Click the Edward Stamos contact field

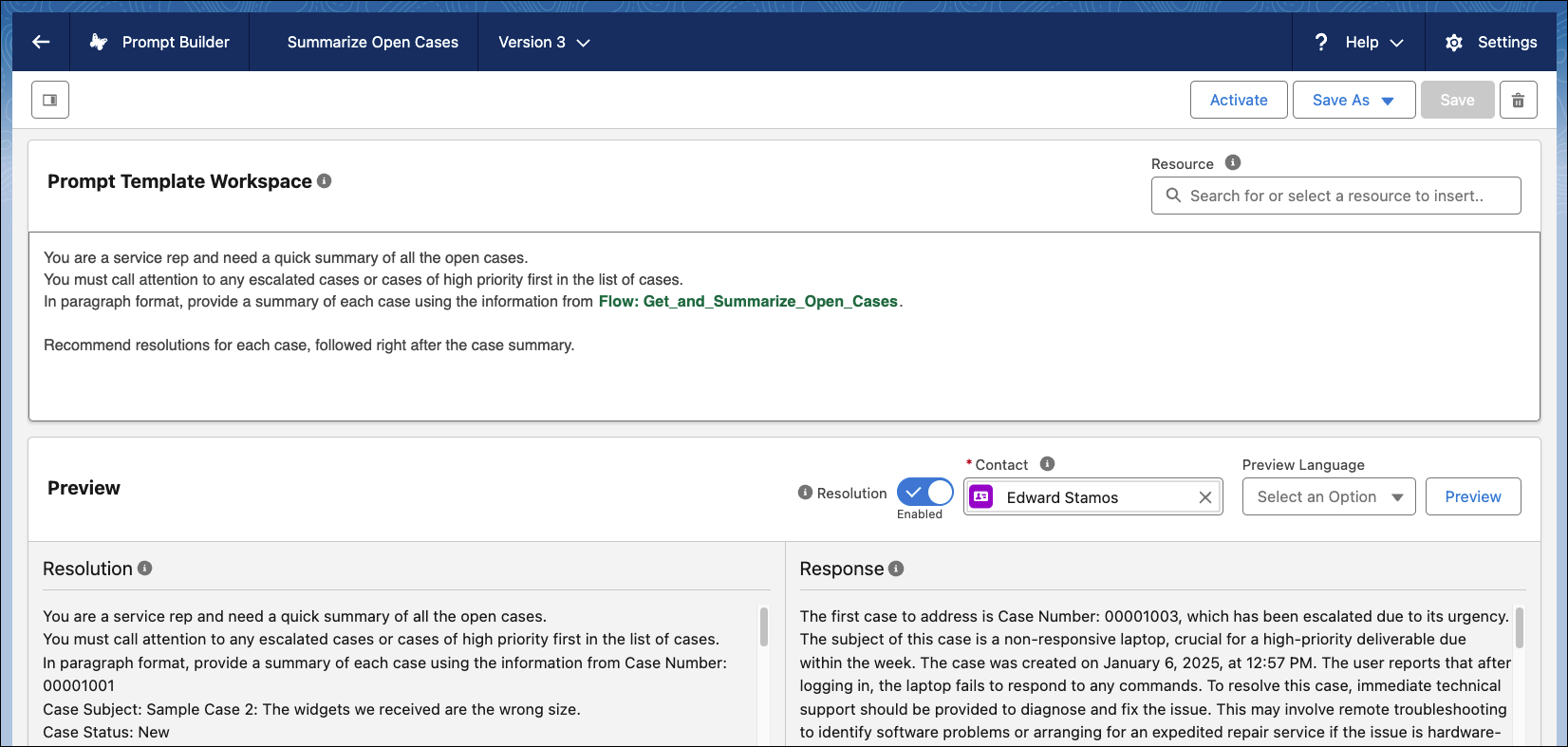[1093, 496]
